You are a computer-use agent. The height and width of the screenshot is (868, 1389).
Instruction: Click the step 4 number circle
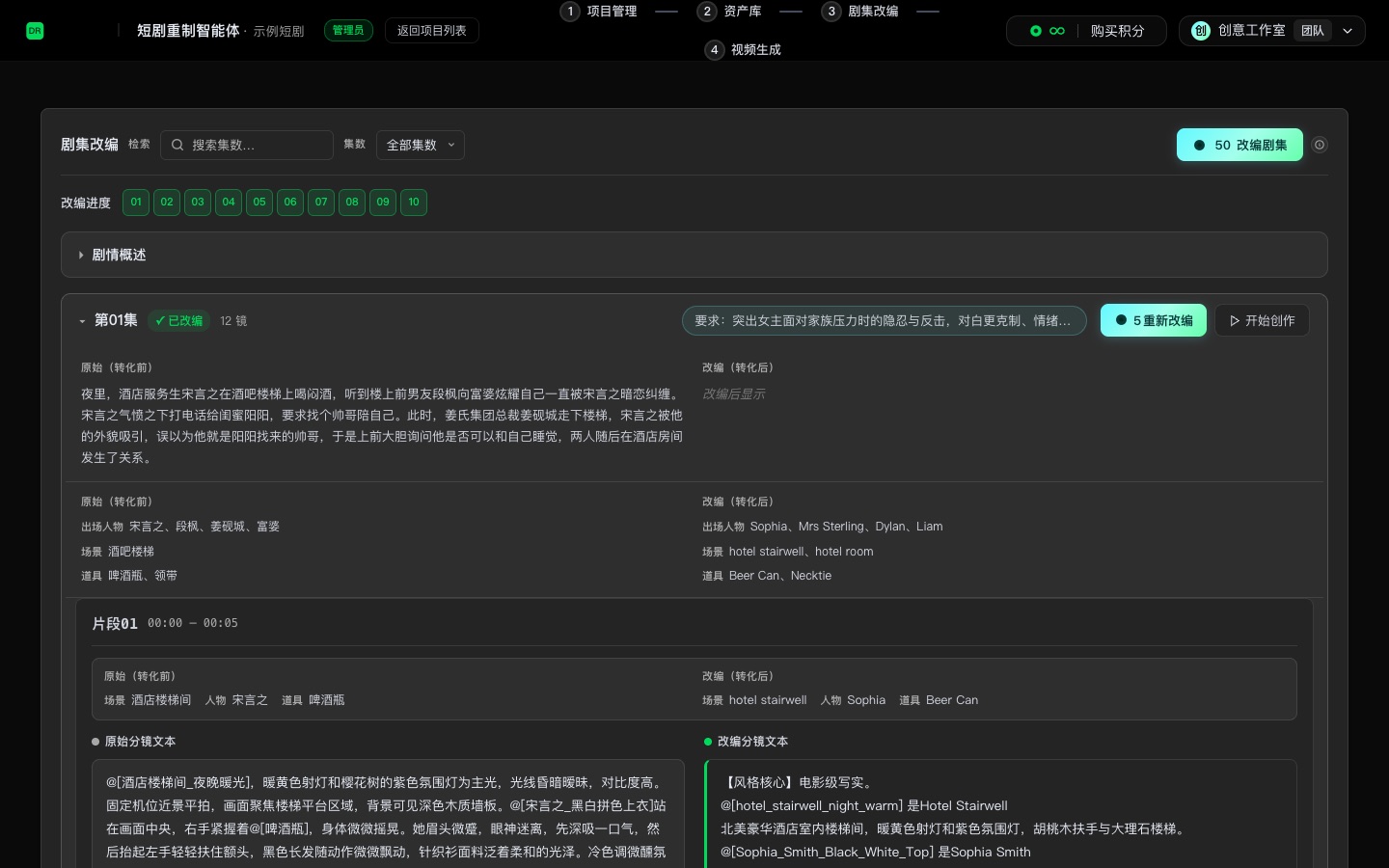tap(715, 49)
